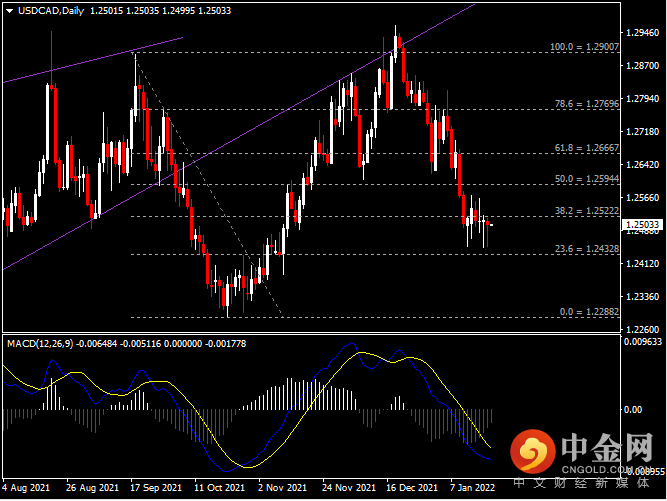Click the current price tag 1.25033
667x501 pixels.
coord(643,225)
